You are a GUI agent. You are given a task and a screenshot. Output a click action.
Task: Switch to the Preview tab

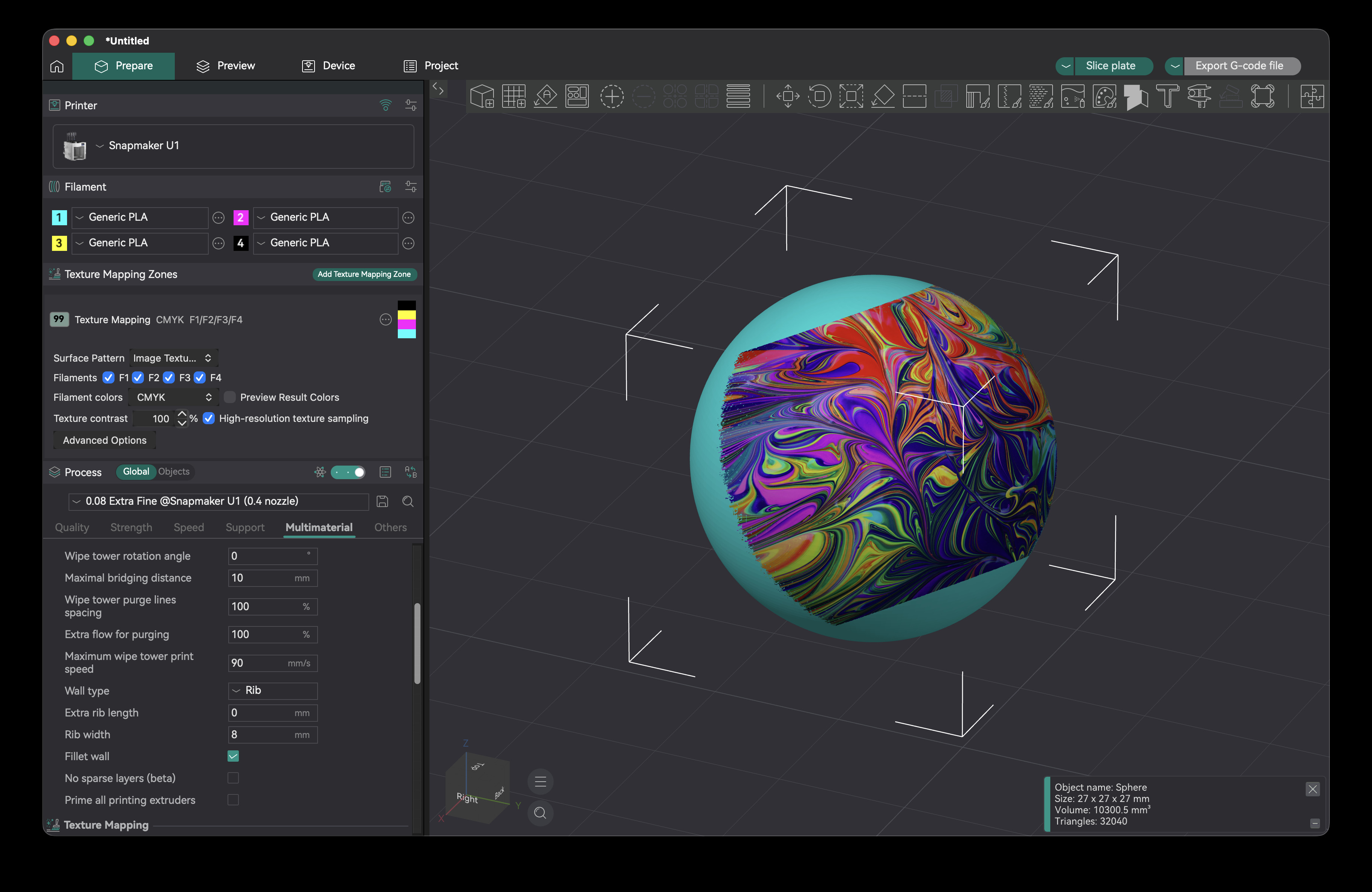click(x=226, y=66)
